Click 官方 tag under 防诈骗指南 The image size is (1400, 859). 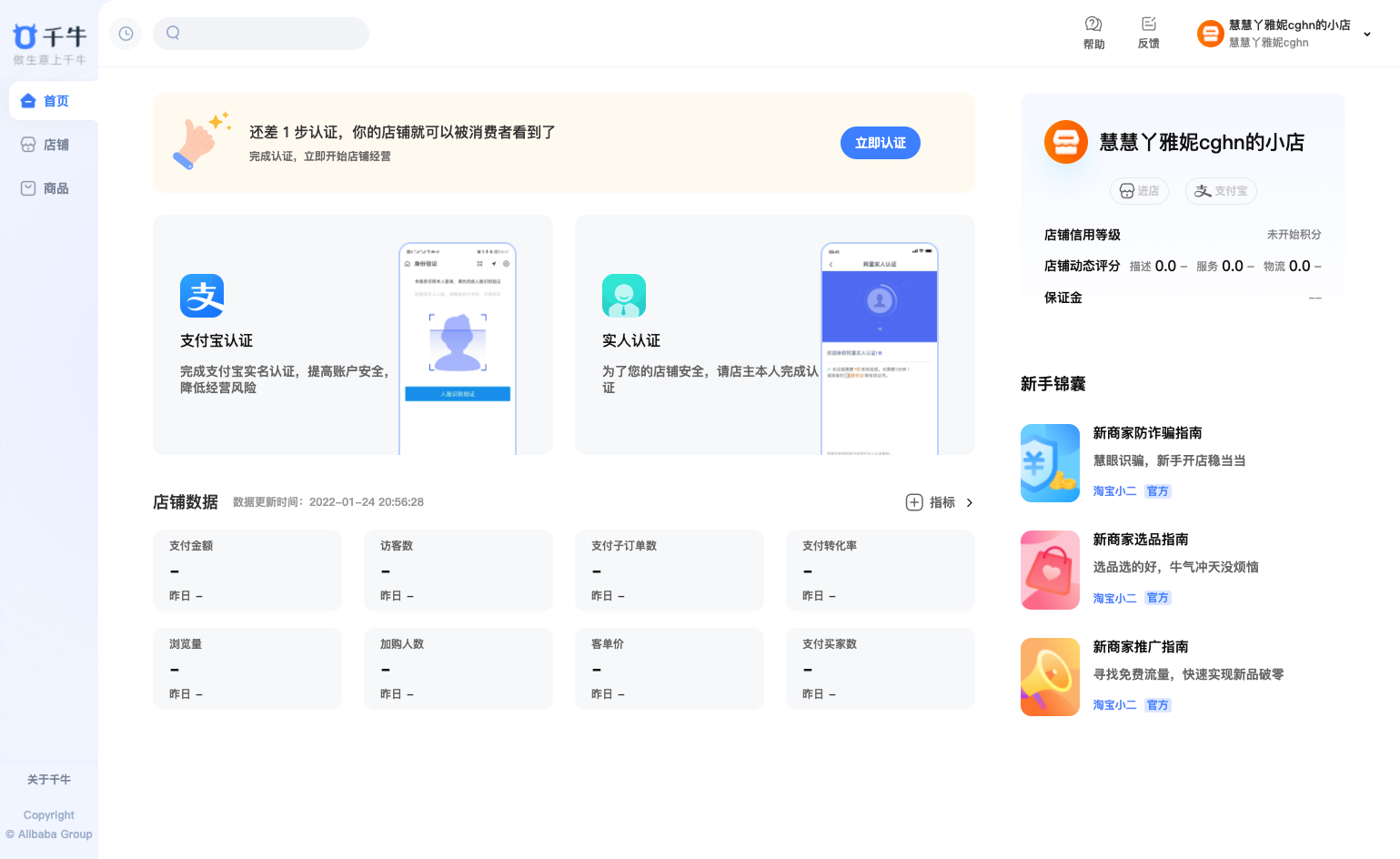coord(1157,491)
